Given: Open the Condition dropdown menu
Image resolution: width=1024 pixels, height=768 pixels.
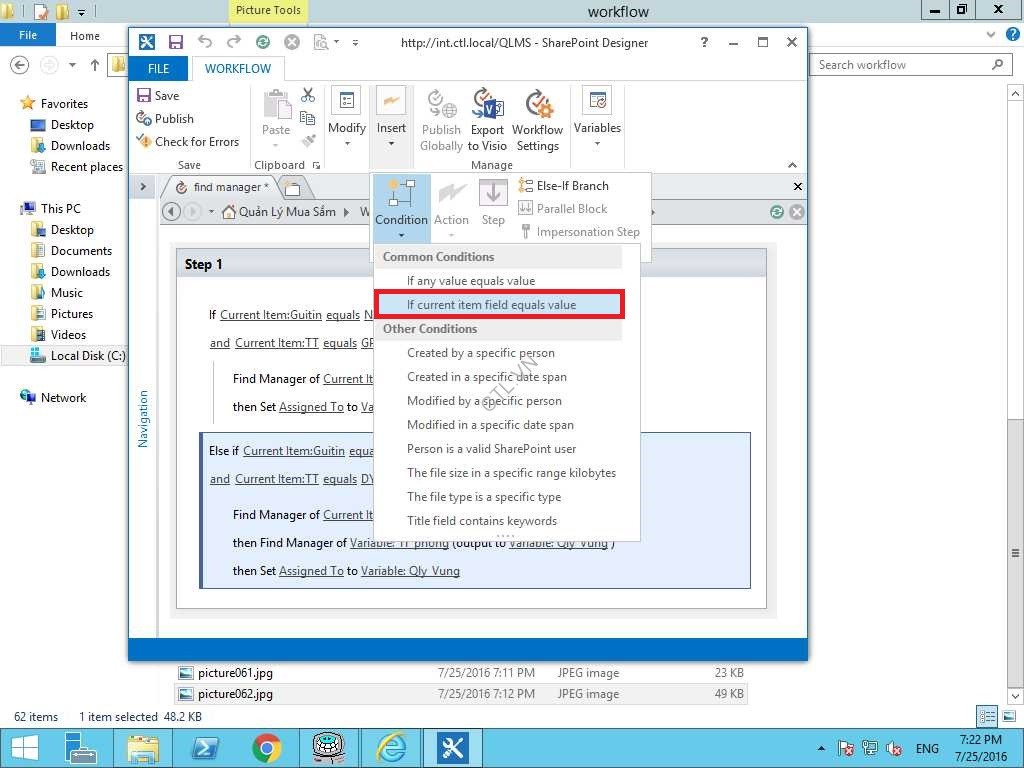Looking at the screenshot, I should pyautogui.click(x=401, y=209).
